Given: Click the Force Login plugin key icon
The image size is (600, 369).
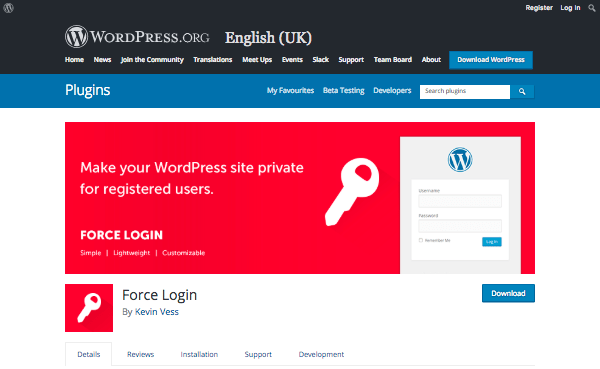Looking at the screenshot, I should pos(89,308).
